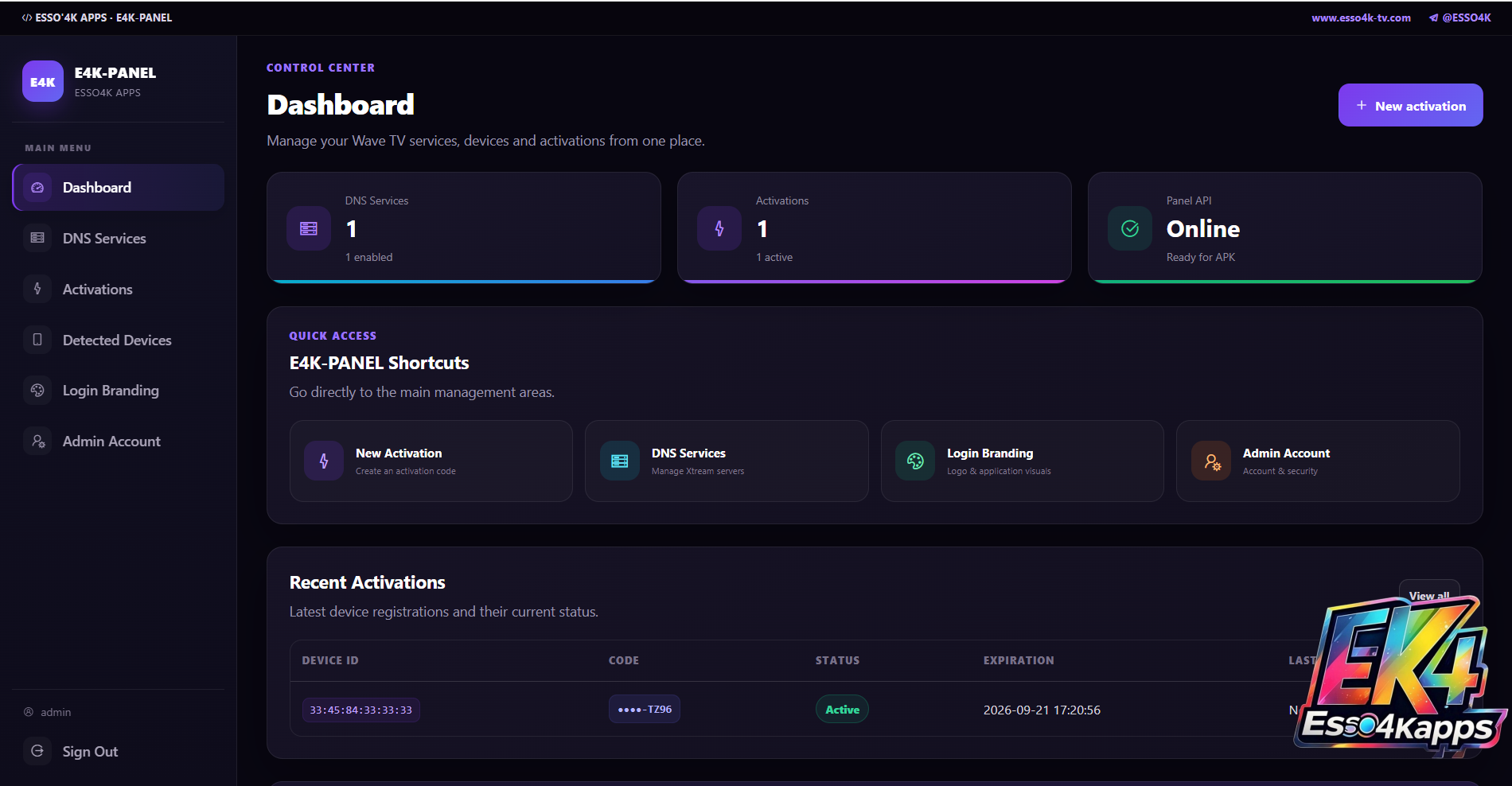
Task: Click the ESSO'4K APPS top bar title
Action: click(x=103, y=18)
